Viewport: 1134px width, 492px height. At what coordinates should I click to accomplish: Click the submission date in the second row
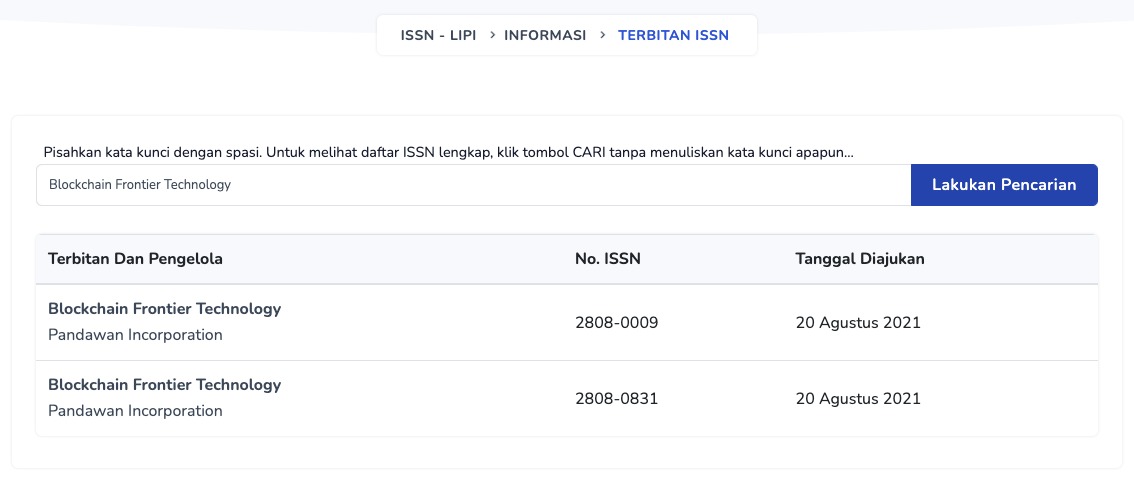[x=857, y=399]
